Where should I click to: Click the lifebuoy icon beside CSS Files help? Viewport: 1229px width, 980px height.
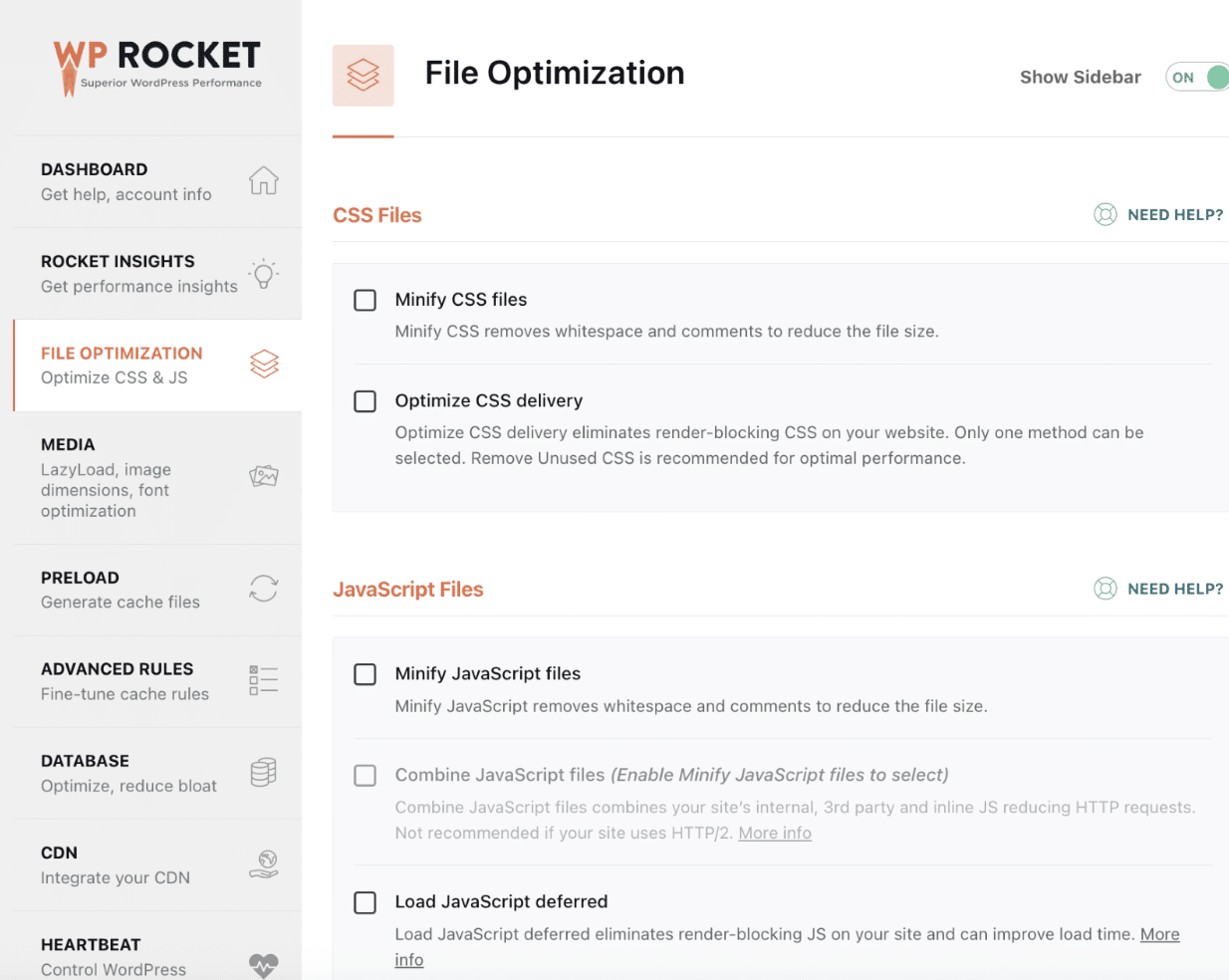(x=1106, y=214)
